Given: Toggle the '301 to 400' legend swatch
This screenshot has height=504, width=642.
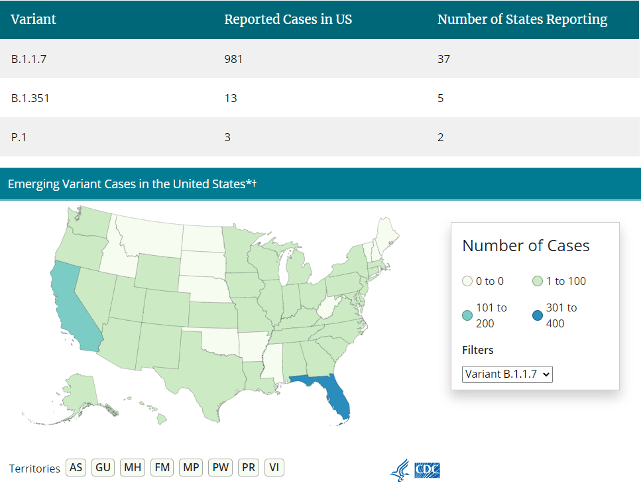Looking at the screenshot, I should coord(537,315).
